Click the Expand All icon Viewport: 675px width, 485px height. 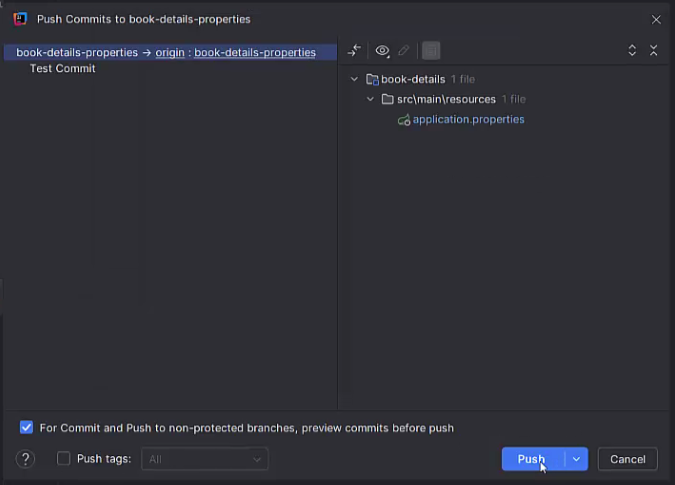(632, 50)
